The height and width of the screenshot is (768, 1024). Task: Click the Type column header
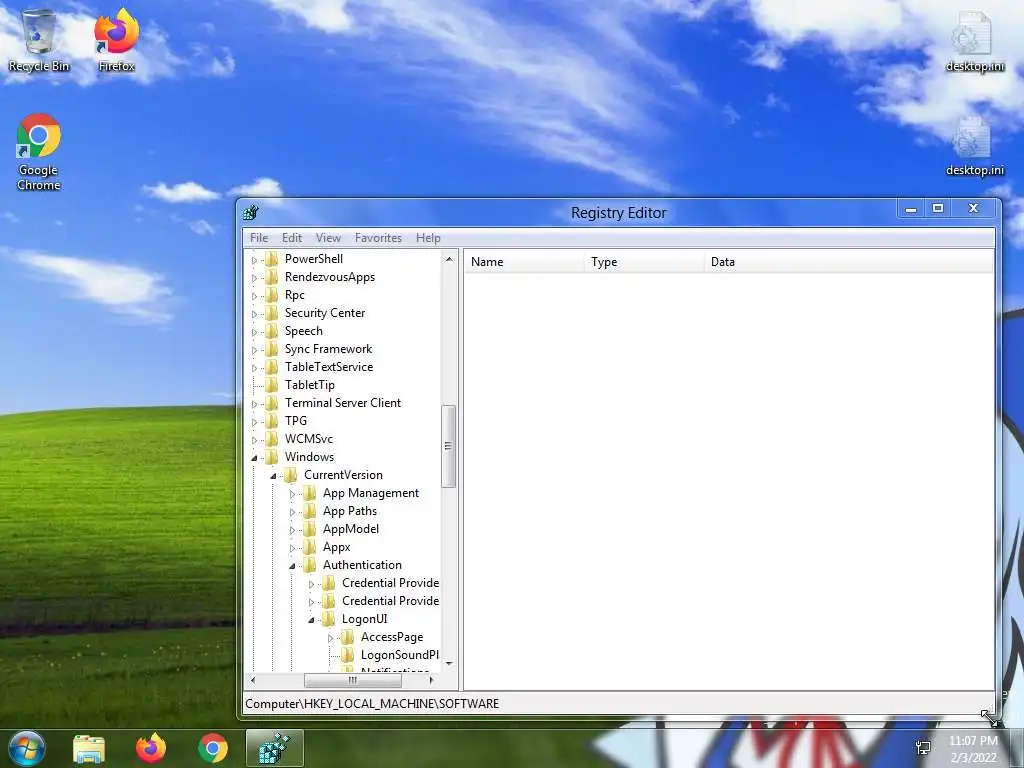click(644, 262)
